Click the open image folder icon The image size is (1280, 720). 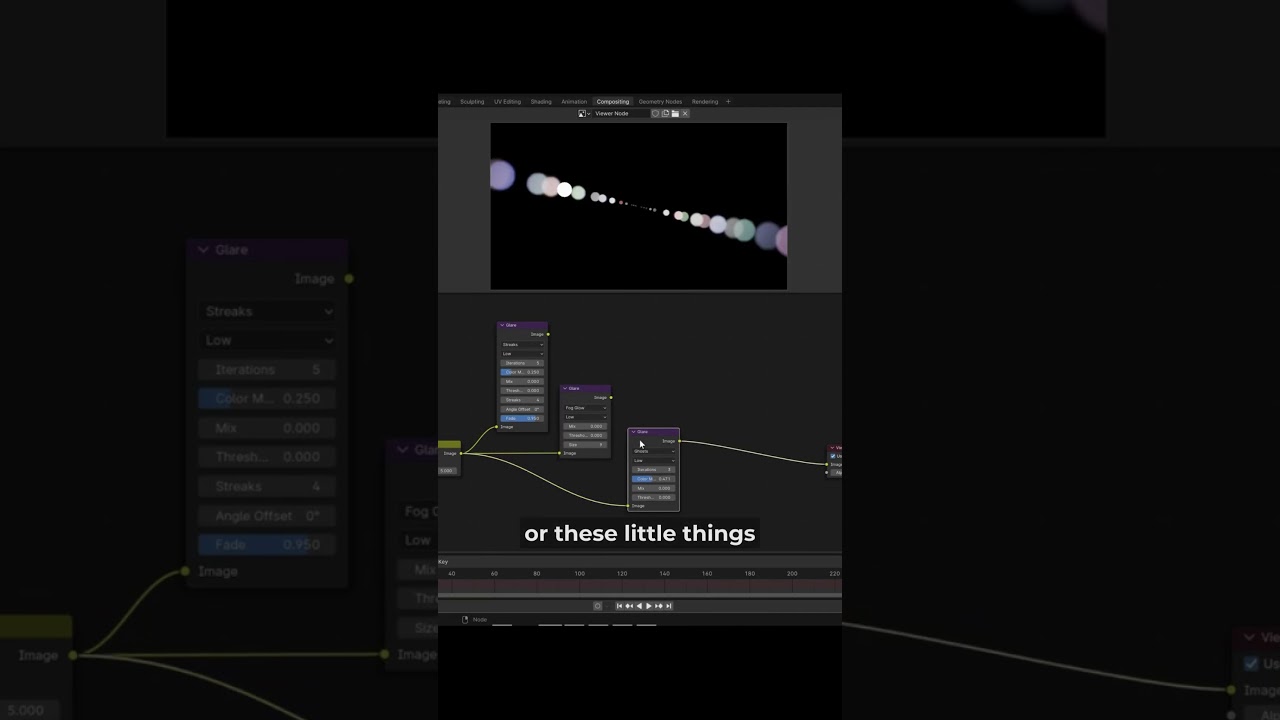coord(675,114)
